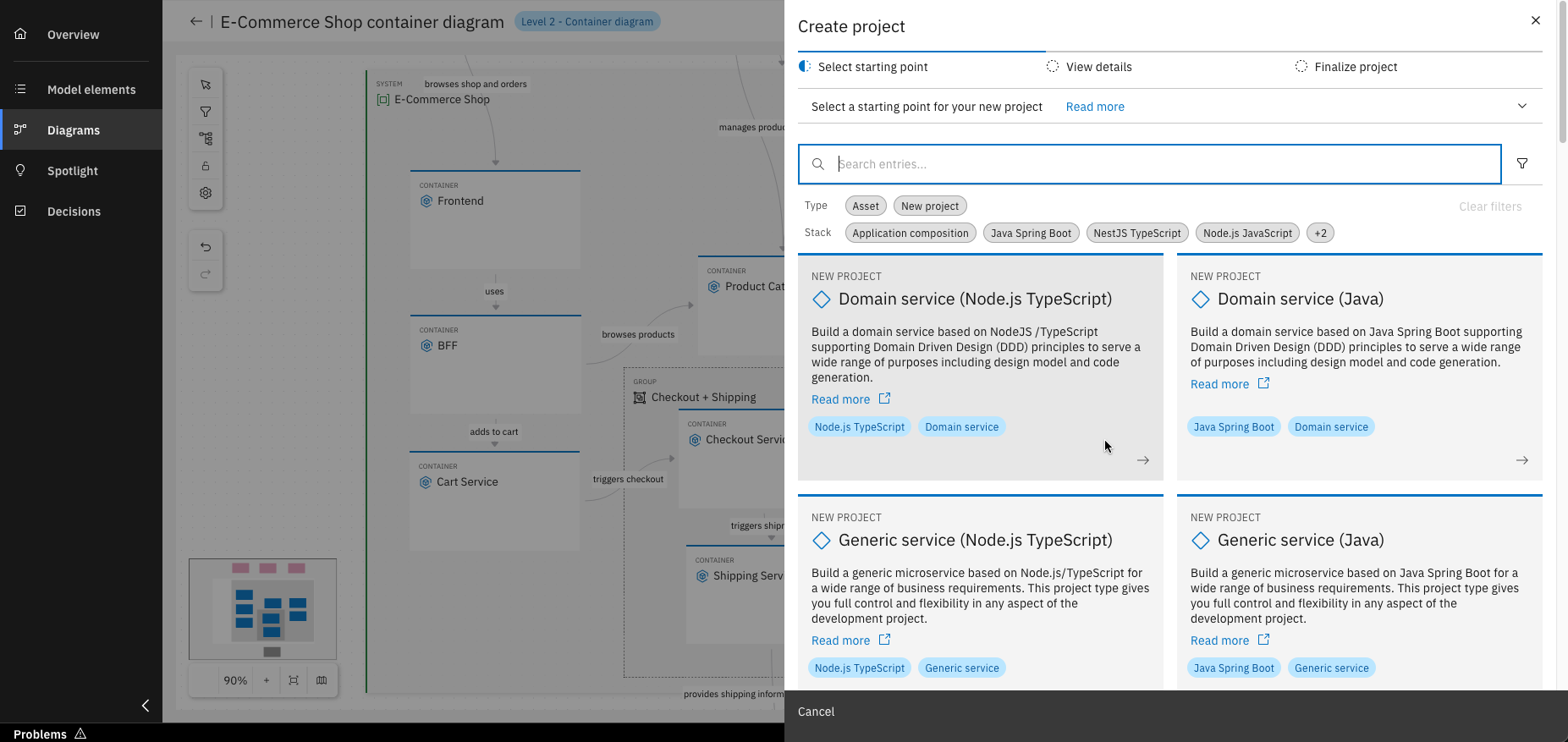
Task: Focus the Search entries field
Action: 1150,164
